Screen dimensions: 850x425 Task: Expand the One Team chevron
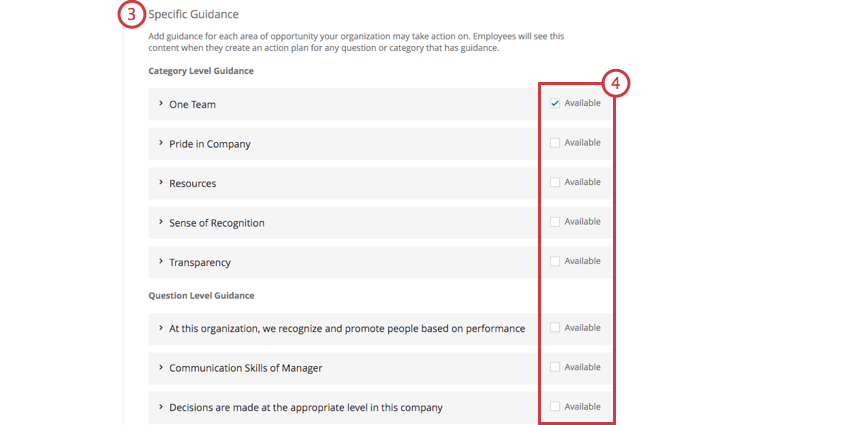[x=160, y=104]
